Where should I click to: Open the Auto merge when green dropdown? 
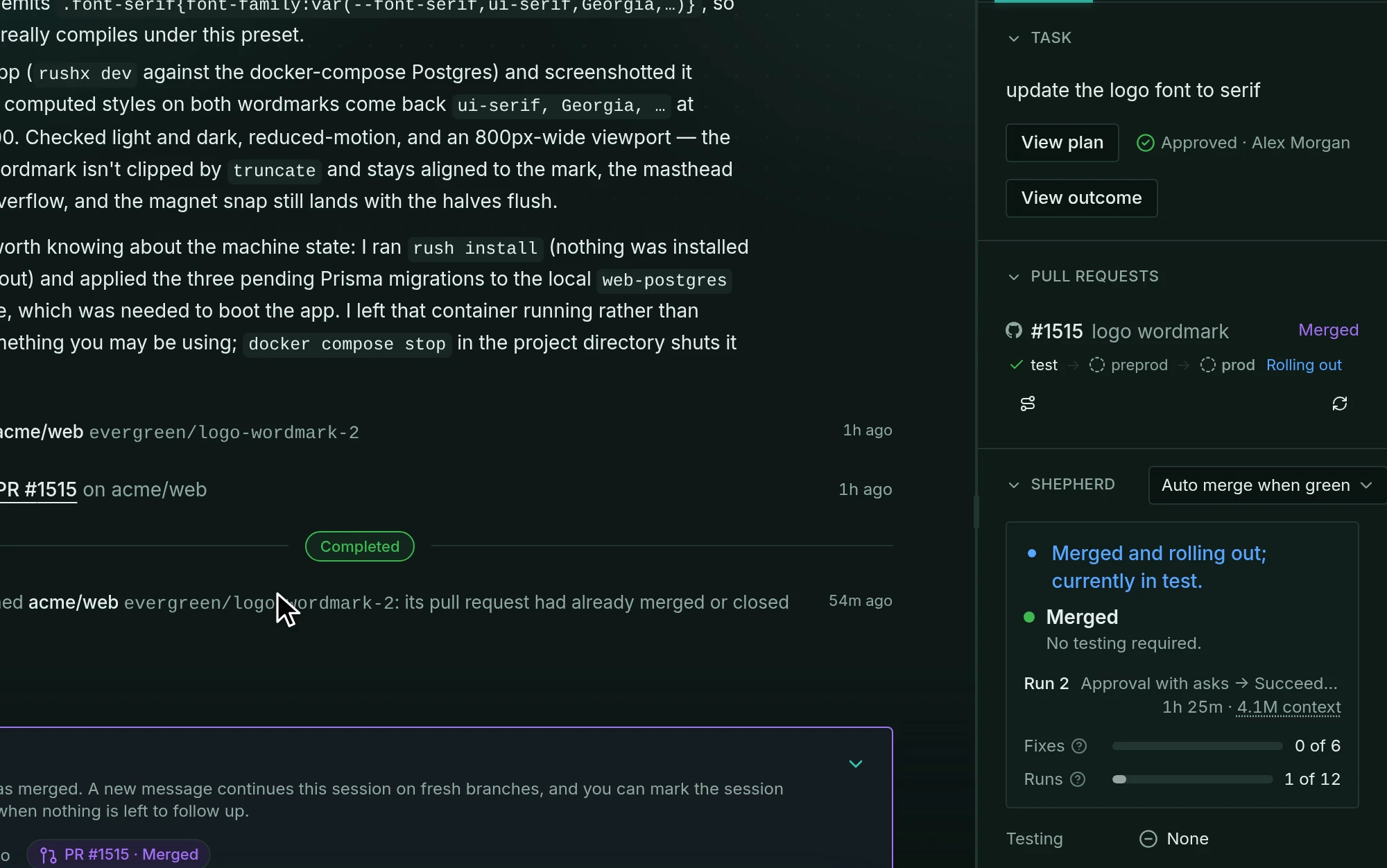(x=1266, y=485)
